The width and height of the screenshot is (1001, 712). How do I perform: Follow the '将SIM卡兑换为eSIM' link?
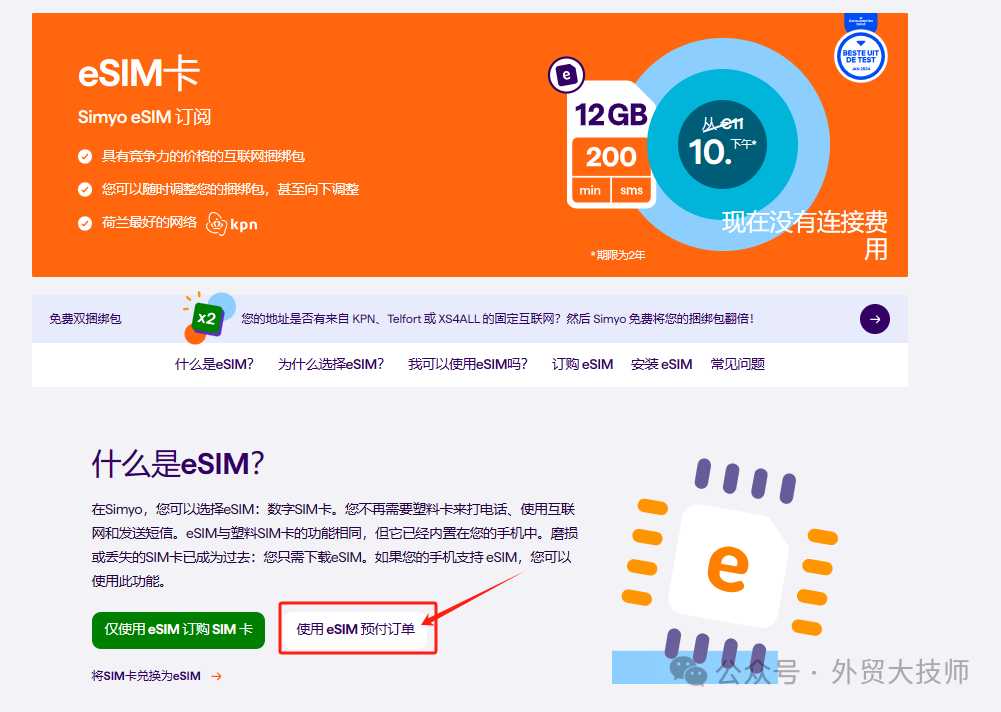click(146, 676)
